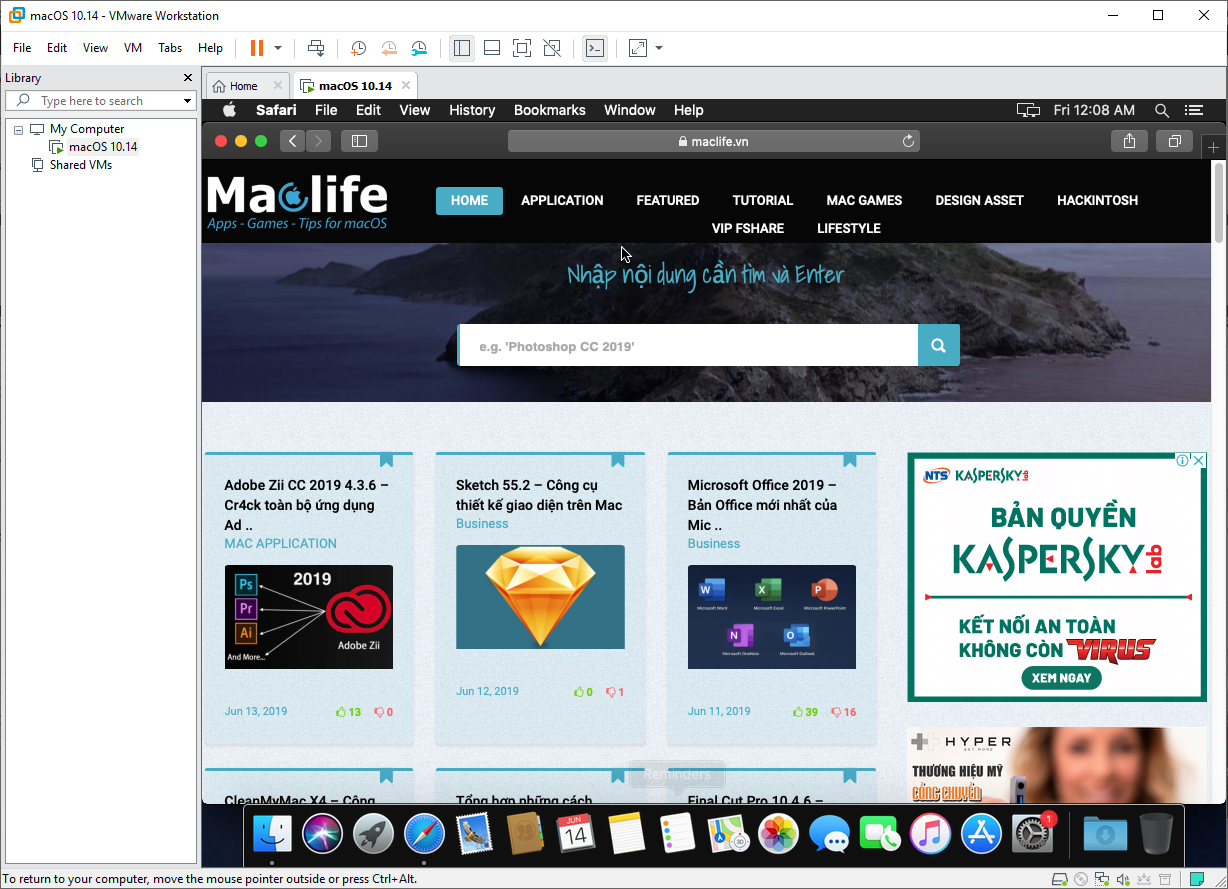Open the Downloads stack in the Dock
Screen dimensions: 1228x889
tap(1105, 833)
